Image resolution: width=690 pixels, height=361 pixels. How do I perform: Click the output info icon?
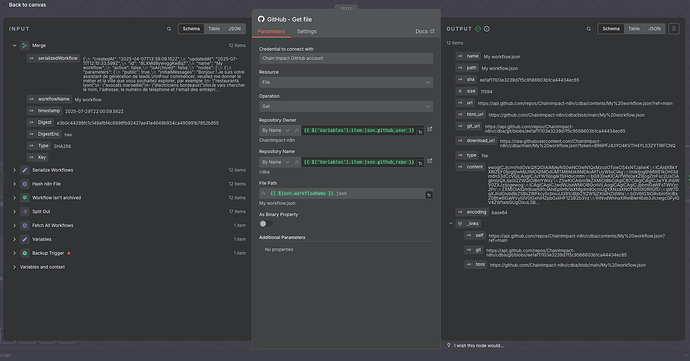487,29
